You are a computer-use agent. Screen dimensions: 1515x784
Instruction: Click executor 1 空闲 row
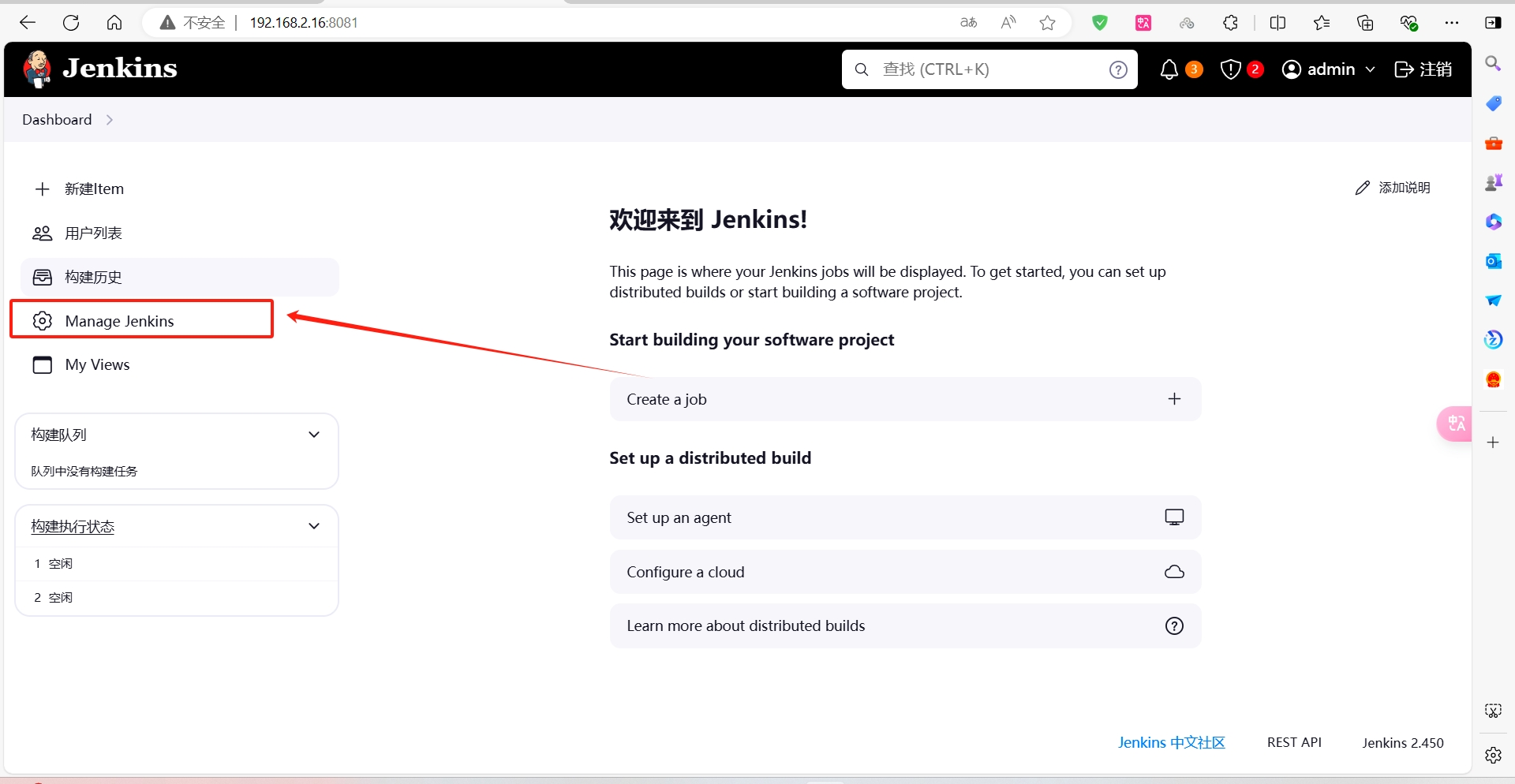177,564
